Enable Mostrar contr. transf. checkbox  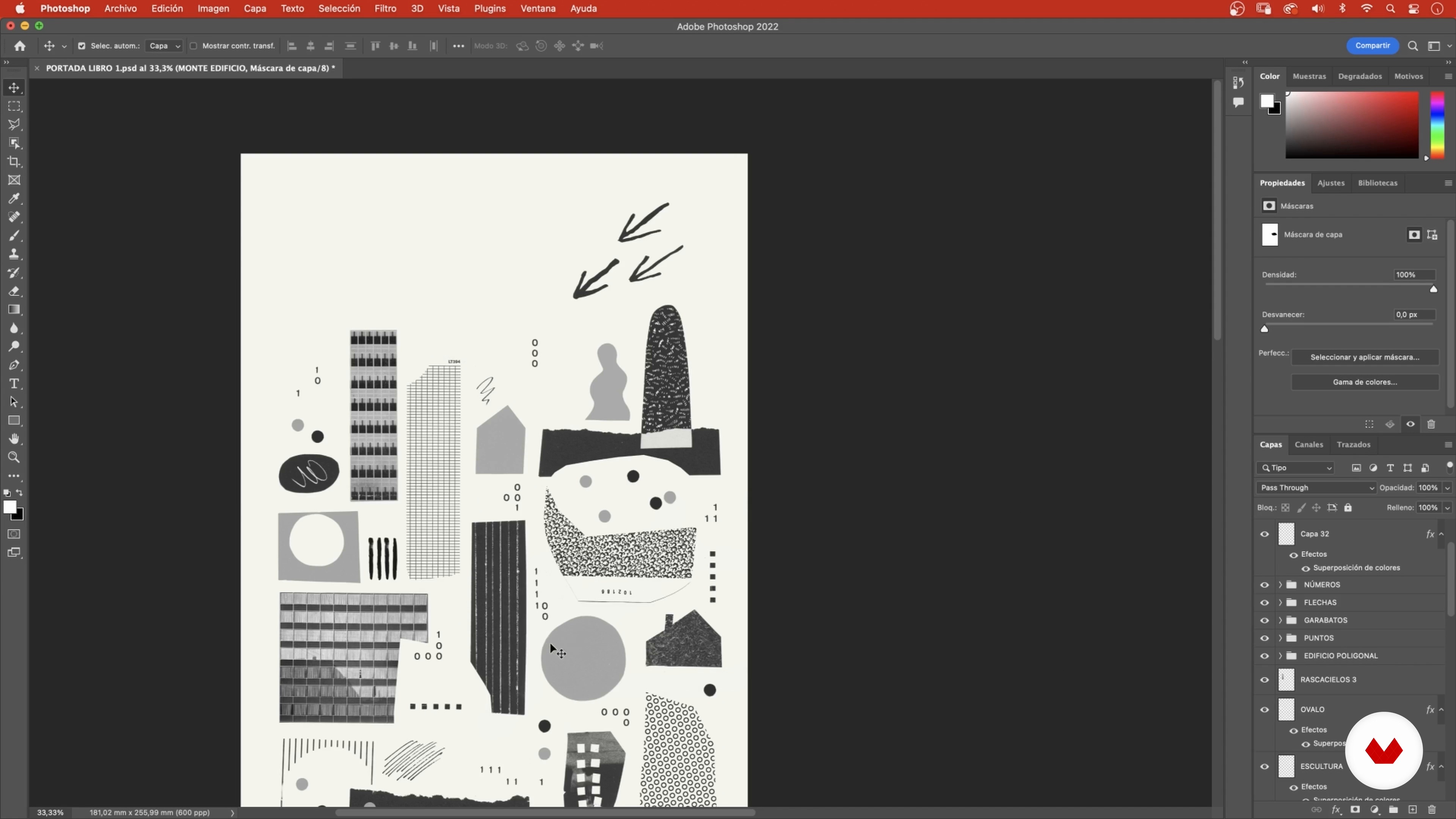pyautogui.click(x=193, y=46)
